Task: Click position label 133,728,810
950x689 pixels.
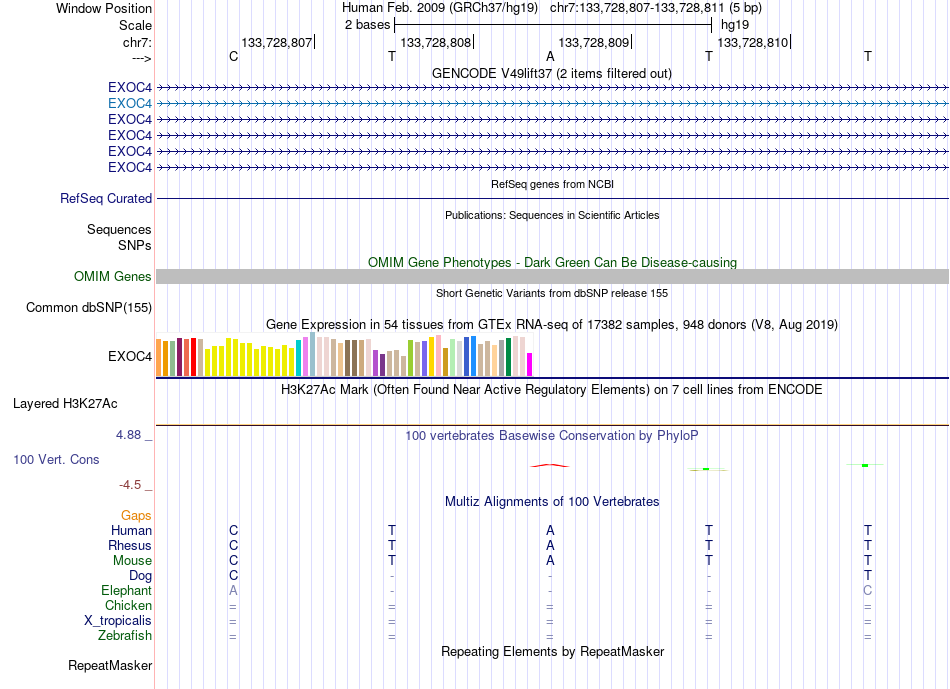Action: pos(752,42)
